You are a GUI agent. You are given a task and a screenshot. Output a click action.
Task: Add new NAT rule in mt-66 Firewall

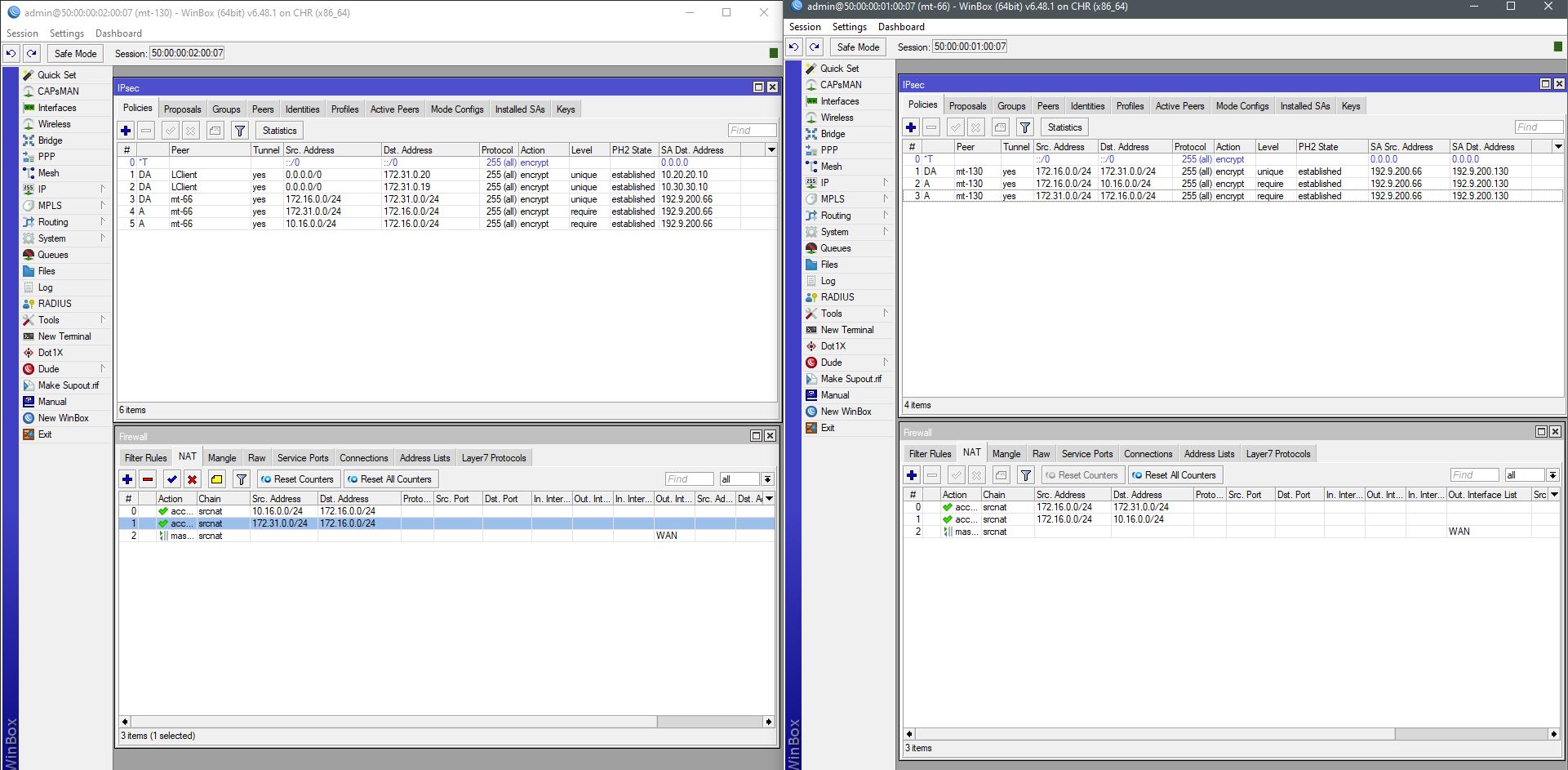click(x=912, y=475)
